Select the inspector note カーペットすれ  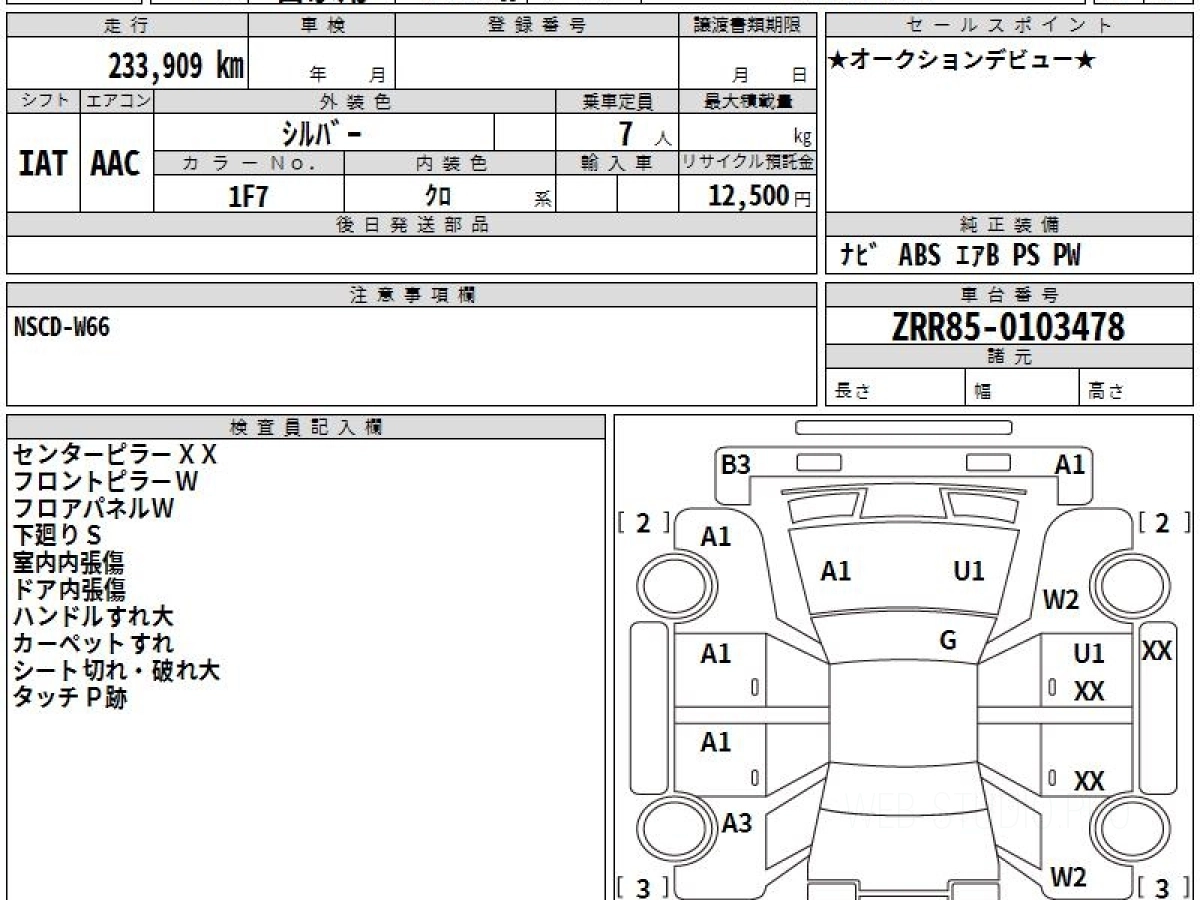coord(93,644)
